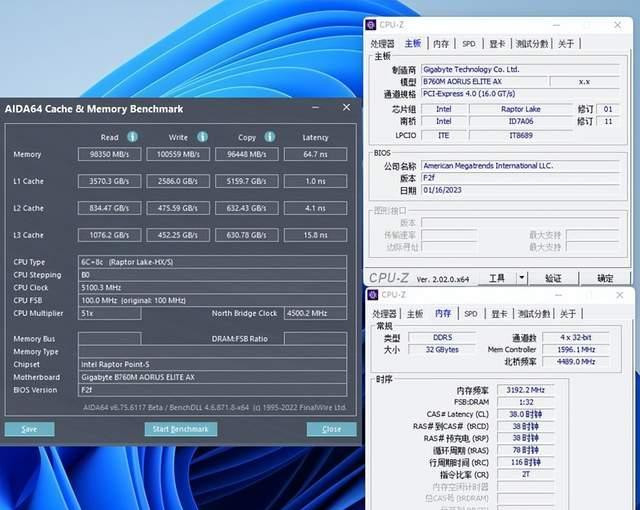Switch to 主板 tab in bottom CPU-Z window

pyautogui.click(x=415, y=314)
